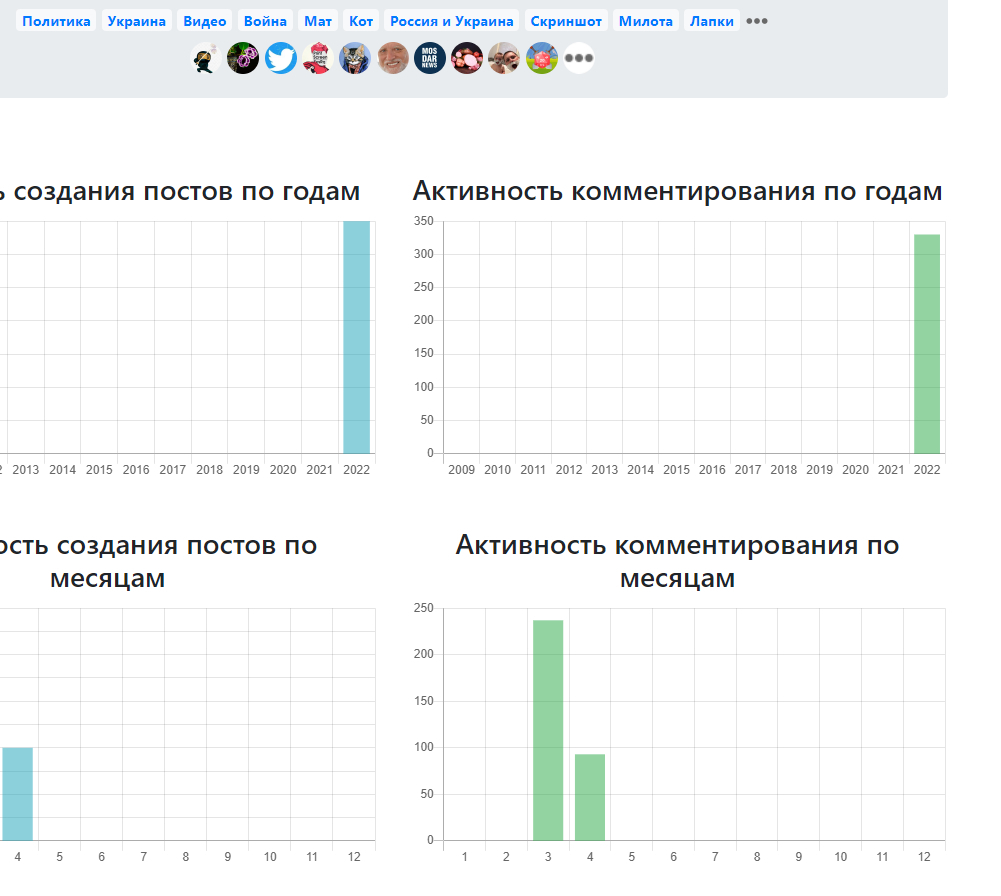Image resolution: width=1001 pixels, height=896 pixels.
Task: Click y-axis value 350 in yearly comments chart
Action: (x=423, y=221)
